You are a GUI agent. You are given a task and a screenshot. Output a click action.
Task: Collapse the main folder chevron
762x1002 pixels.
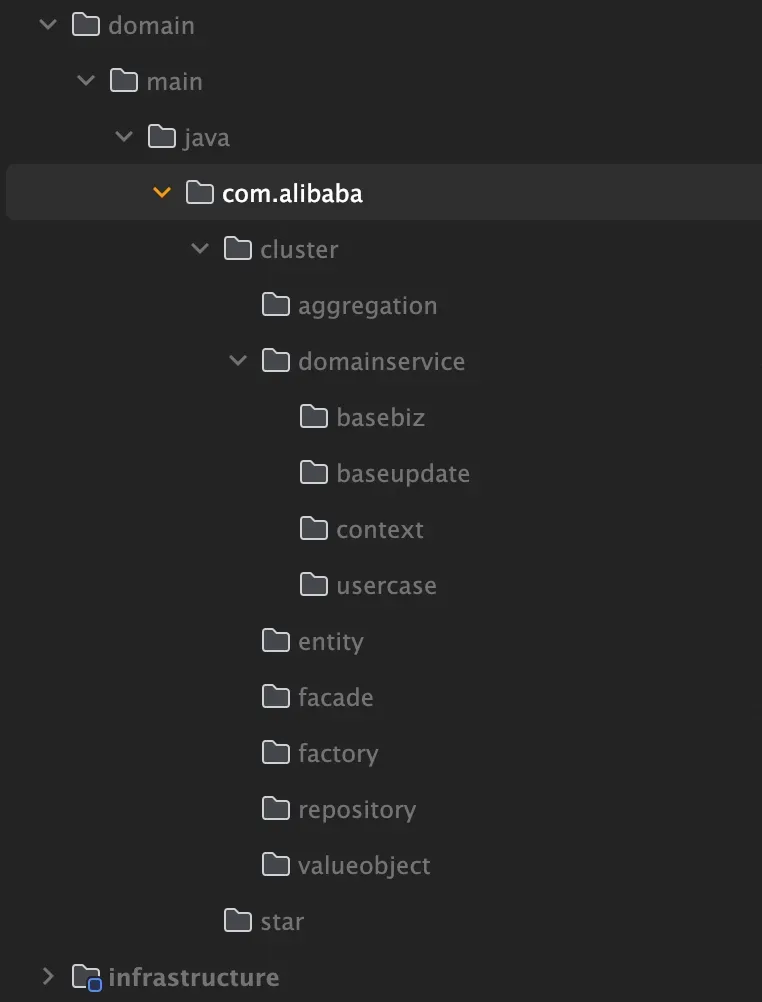coord(86,81)
